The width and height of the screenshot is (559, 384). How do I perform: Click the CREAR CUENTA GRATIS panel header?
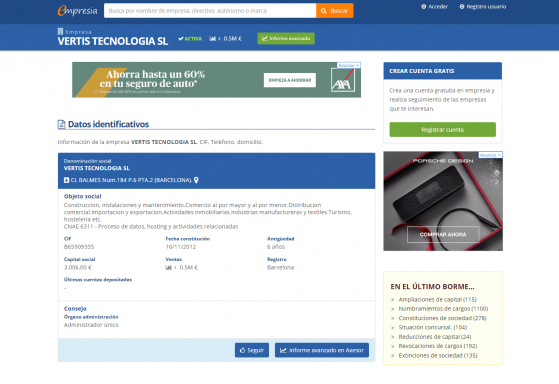point(442,71)
